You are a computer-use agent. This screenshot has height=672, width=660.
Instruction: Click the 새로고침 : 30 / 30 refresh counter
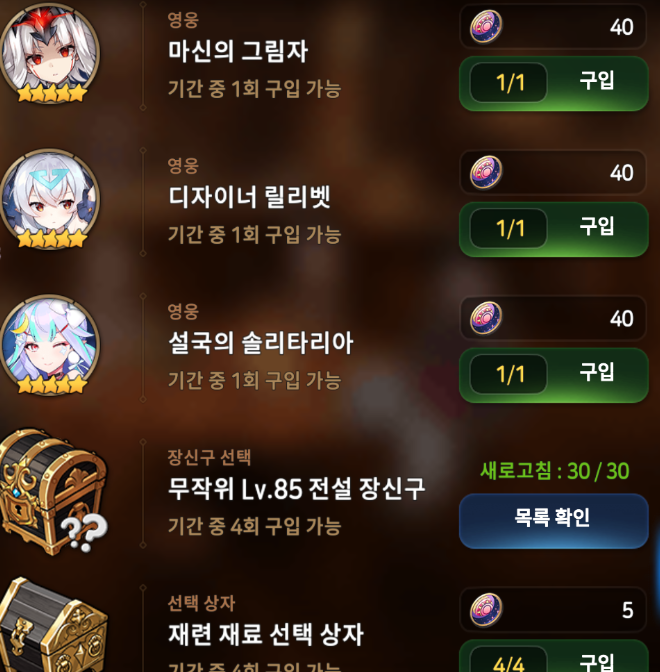pyautogui.click(x=554, y=471)
